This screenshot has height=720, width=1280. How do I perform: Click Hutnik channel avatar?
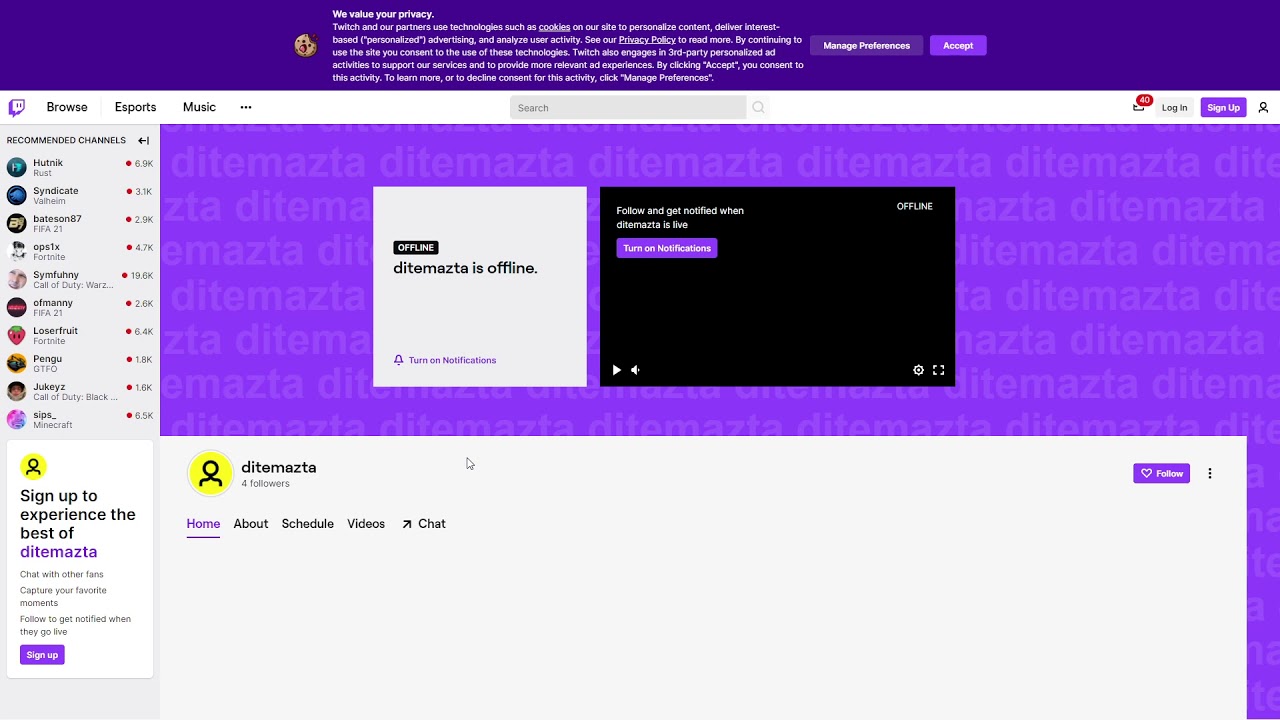click(x=17, y=167)
